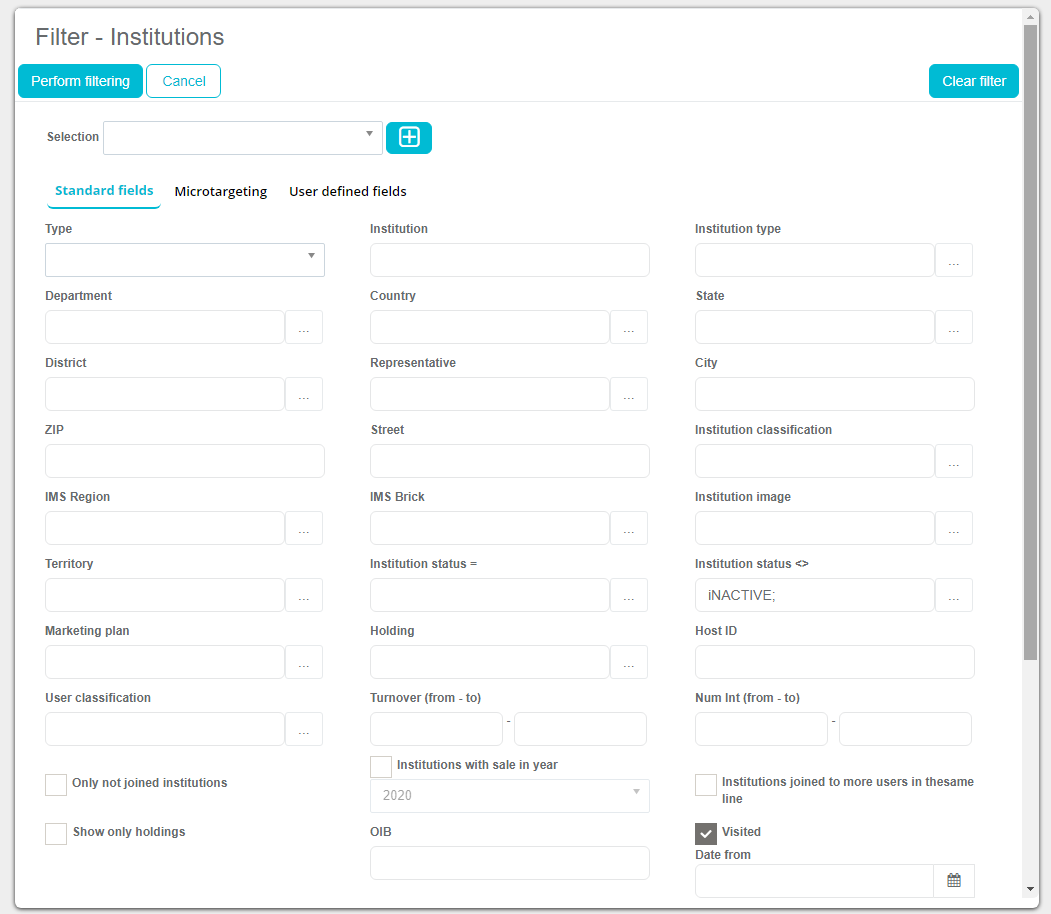
Task: Enable Only not joined institutions checkbox
Action: 56,784
